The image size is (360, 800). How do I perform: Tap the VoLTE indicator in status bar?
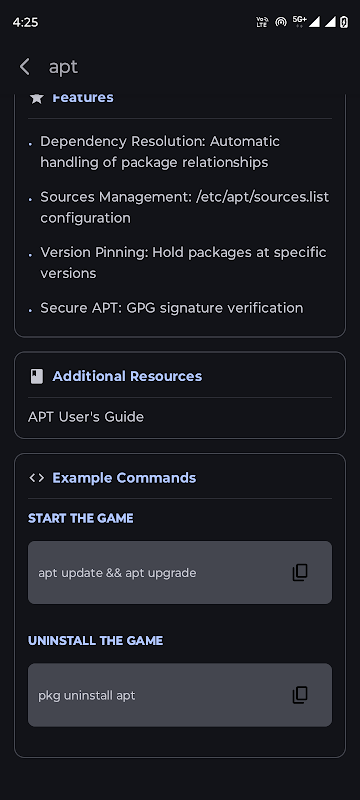pos(262,22)
